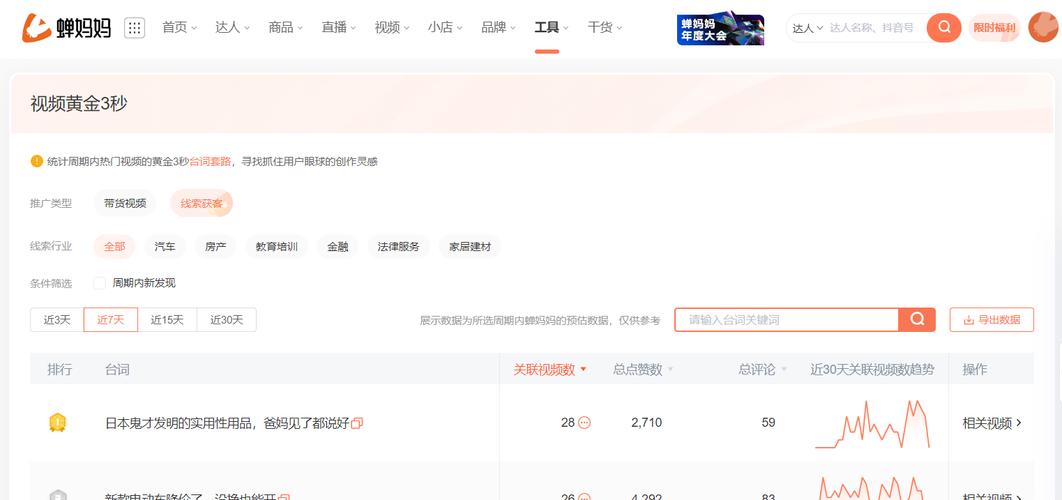Click the 视频黄金3秒 page title

point(79,104)
